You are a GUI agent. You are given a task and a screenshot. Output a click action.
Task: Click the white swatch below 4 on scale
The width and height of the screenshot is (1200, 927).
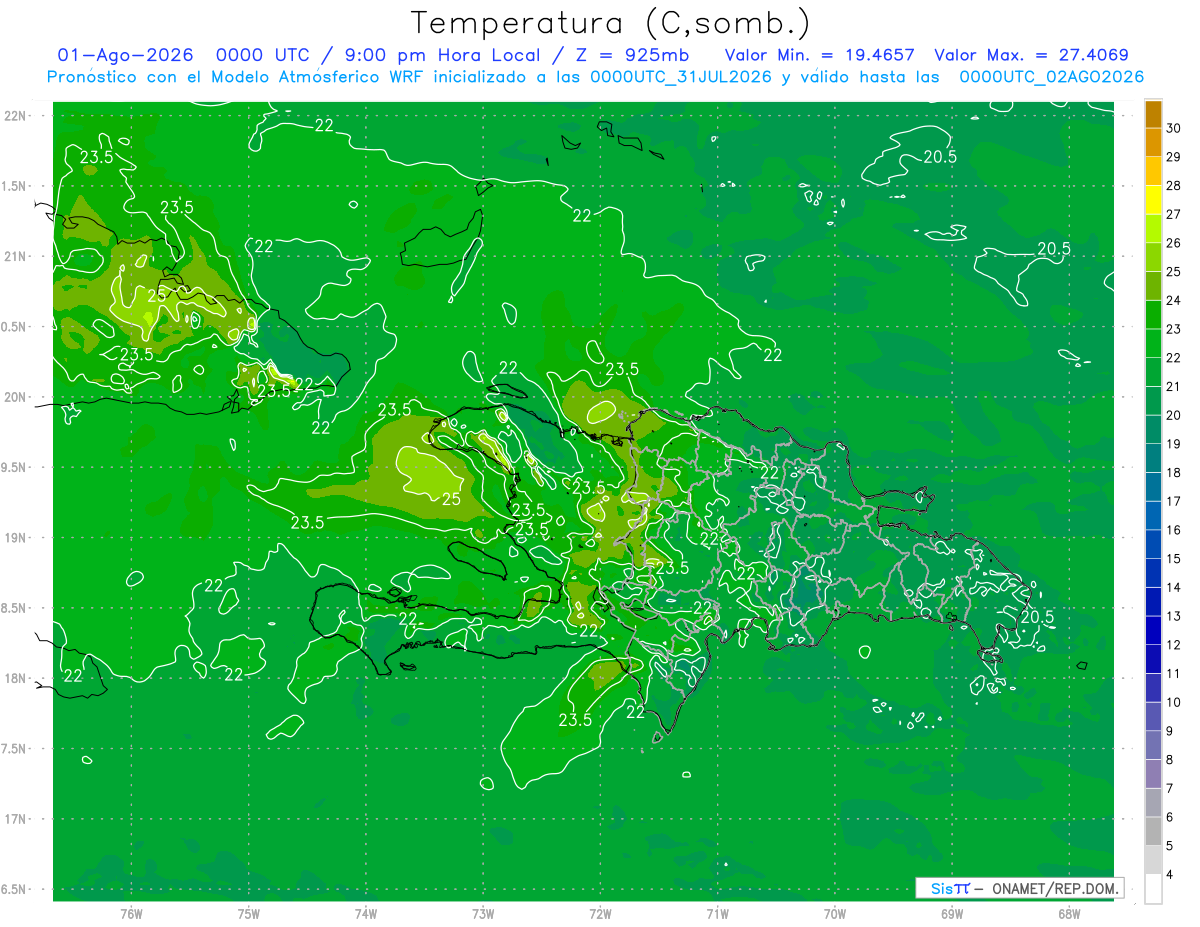(x=1153, y=889)
